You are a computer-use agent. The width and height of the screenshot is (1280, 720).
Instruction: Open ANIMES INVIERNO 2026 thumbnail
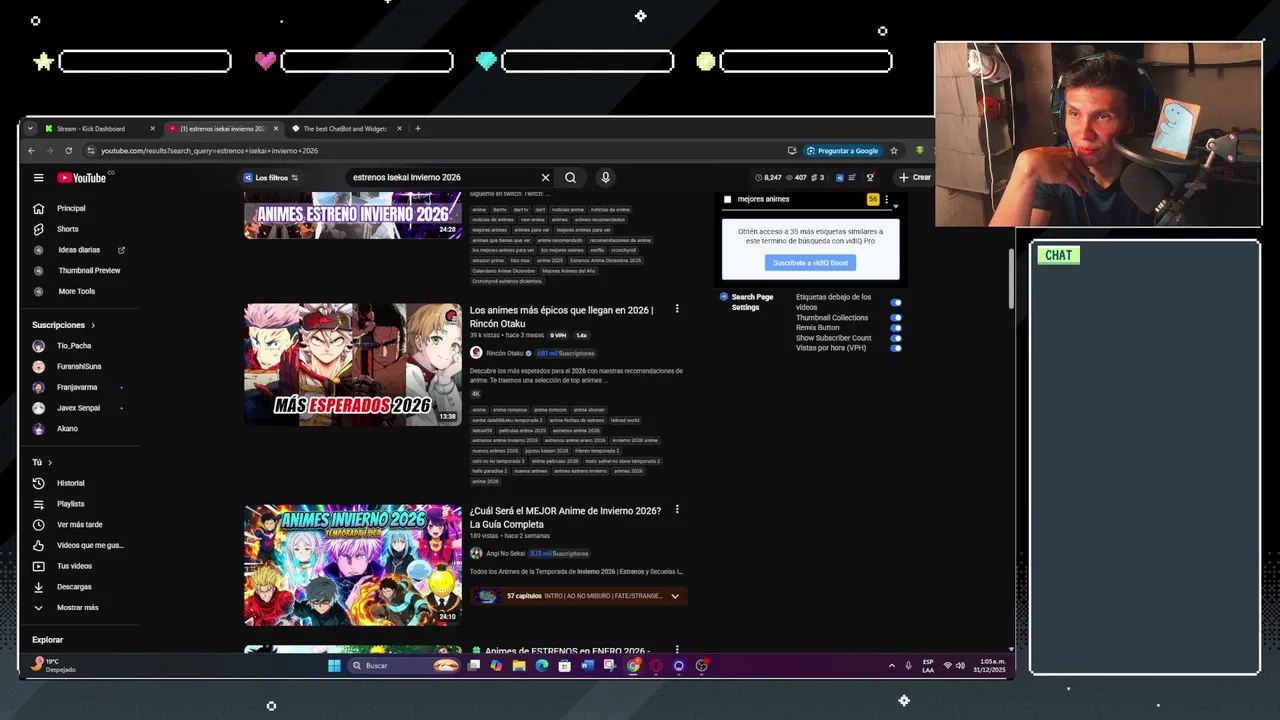(x=353, y=565)
